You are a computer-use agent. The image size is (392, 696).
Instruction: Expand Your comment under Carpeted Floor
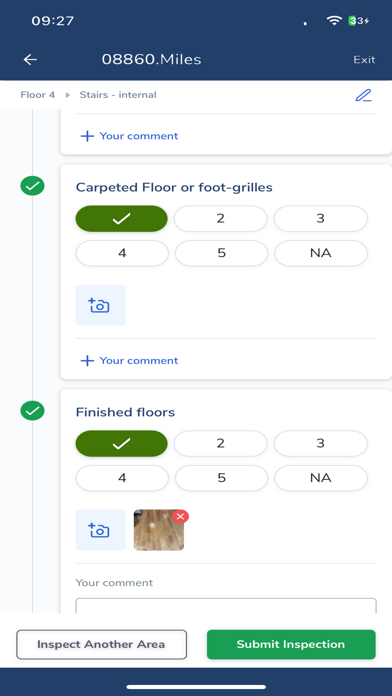(x=129, y=360)
